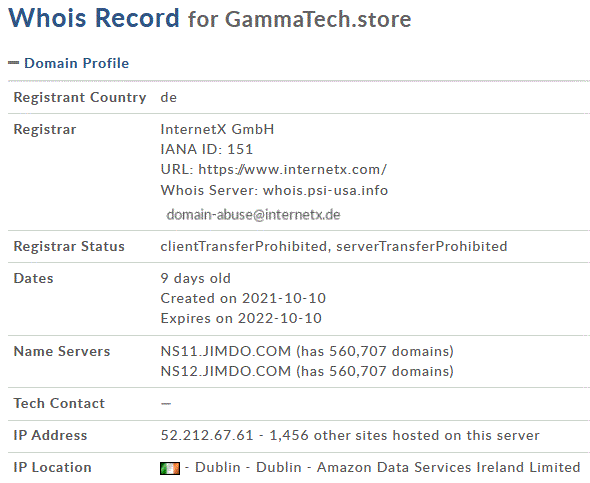Click Amazon Data Services Ireland Limited

[x=449, y=467]
